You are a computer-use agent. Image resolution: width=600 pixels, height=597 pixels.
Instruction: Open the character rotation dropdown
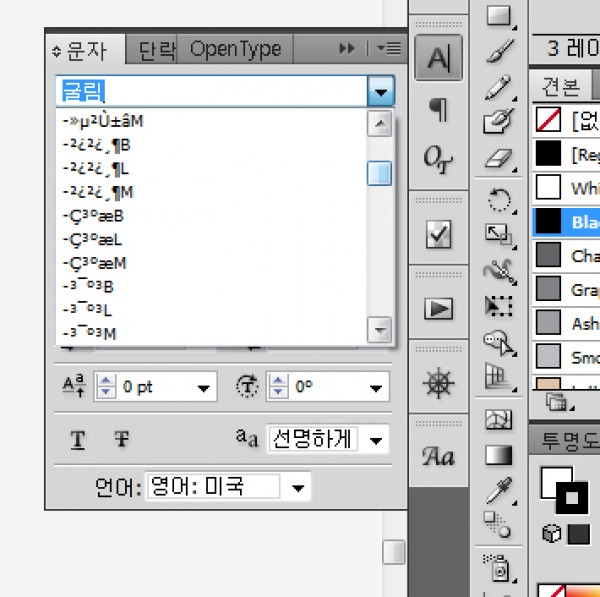coord(376,388)
